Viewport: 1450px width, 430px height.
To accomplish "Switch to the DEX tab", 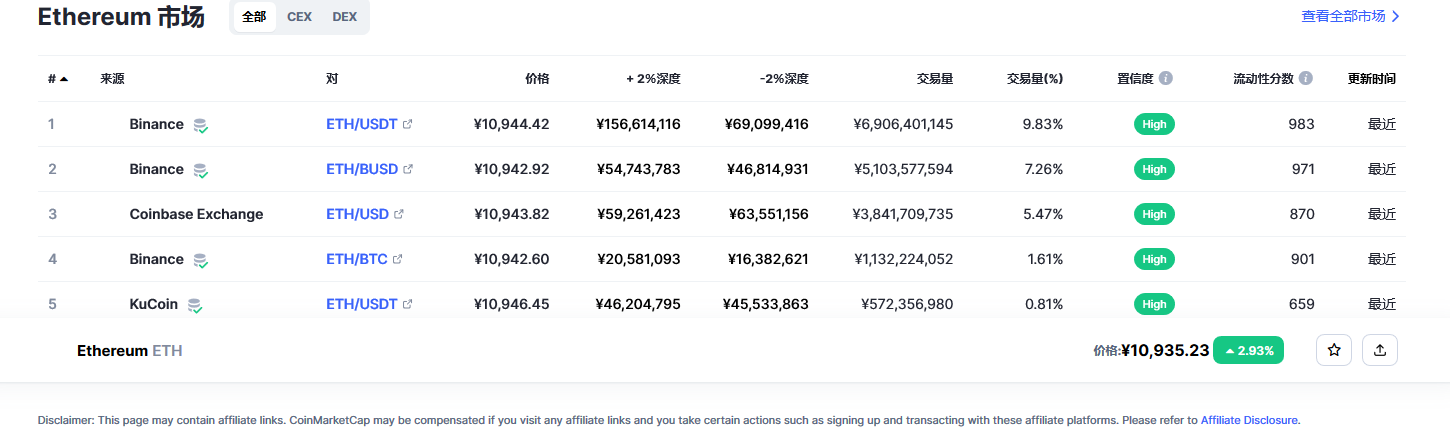I will 344,17.
